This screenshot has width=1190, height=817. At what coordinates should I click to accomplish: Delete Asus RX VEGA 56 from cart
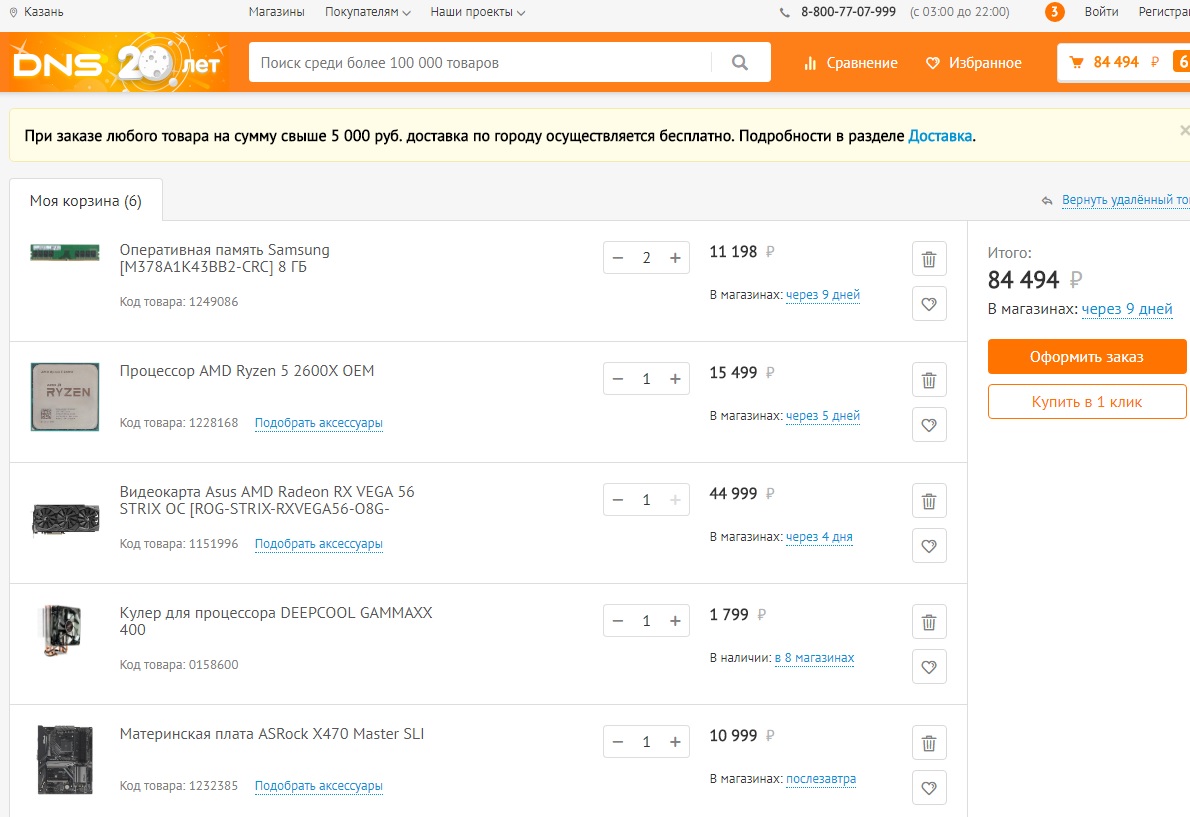coord(929,501)
